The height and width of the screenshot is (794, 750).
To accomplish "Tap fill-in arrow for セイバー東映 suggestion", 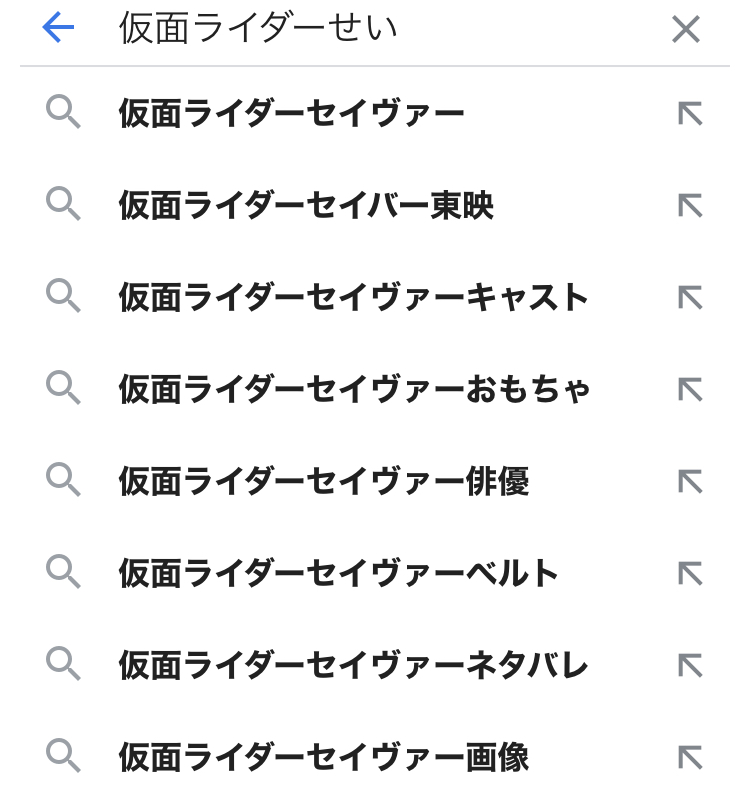I will pyautogui.click(x=690, y=206).
